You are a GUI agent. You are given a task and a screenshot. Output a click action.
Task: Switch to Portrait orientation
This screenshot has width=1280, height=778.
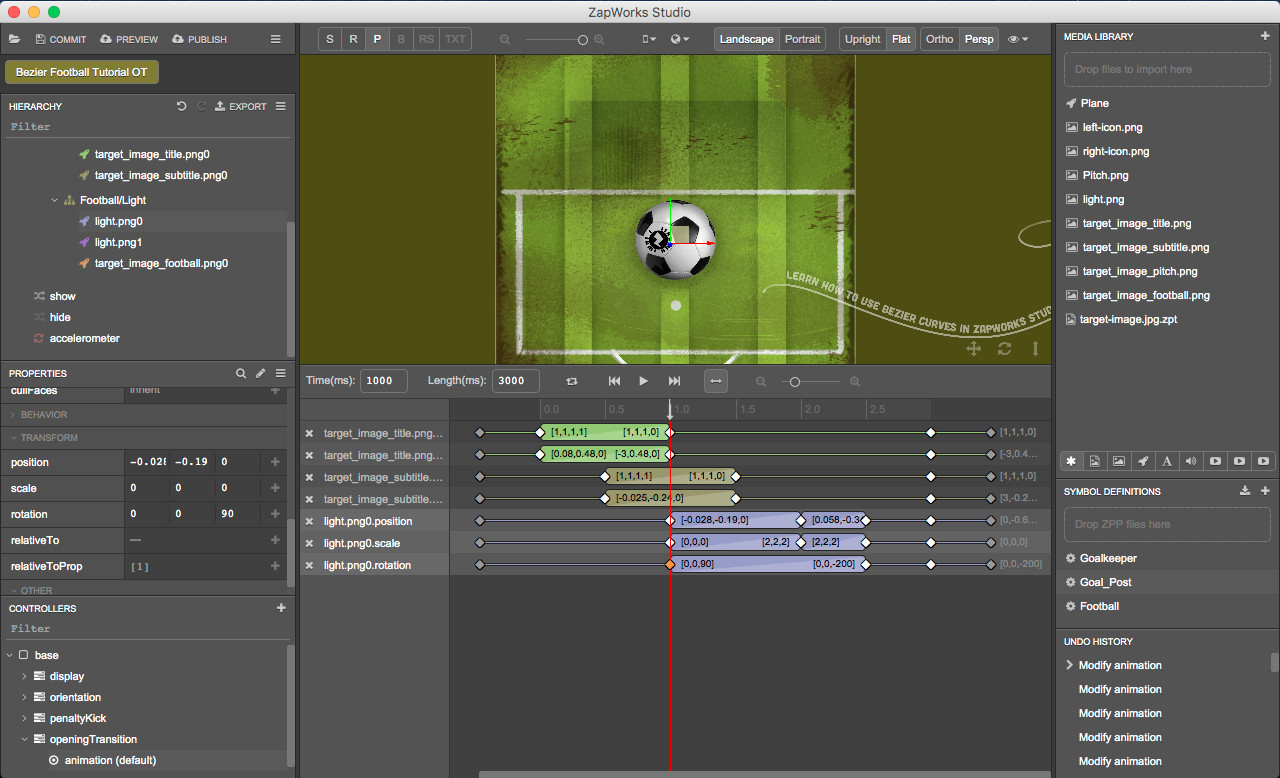[x=802, y=38]
